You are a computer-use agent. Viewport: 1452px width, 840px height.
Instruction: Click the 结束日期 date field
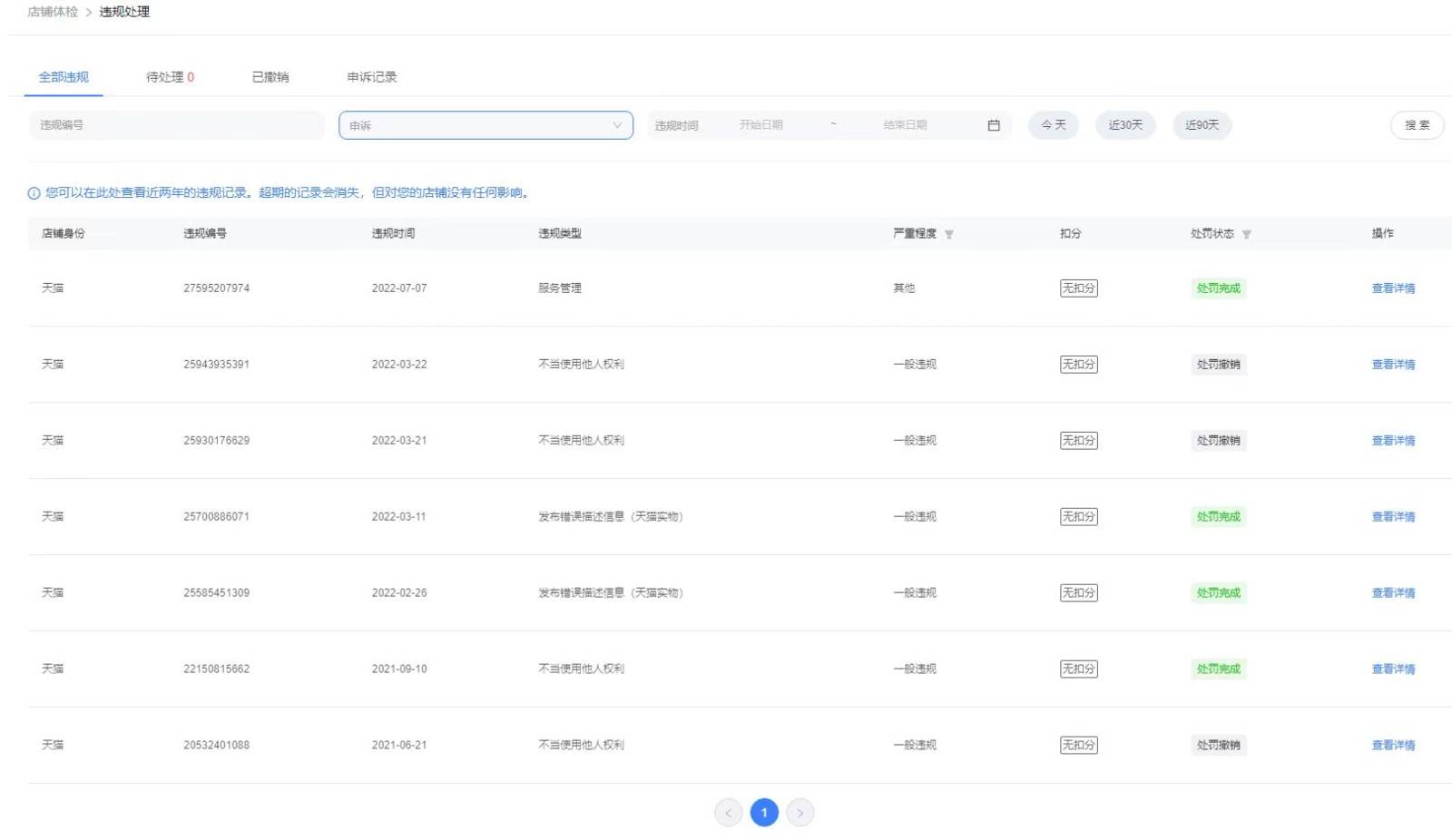point(905,125)
